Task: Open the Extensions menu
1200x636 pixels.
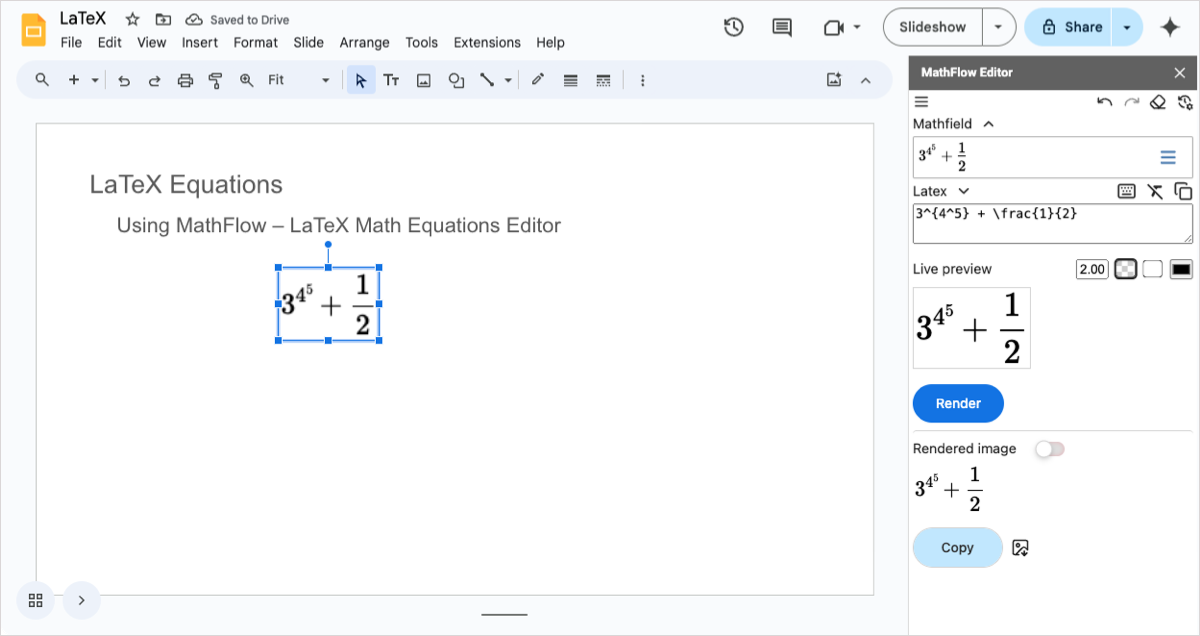Action: click(487, 42)
